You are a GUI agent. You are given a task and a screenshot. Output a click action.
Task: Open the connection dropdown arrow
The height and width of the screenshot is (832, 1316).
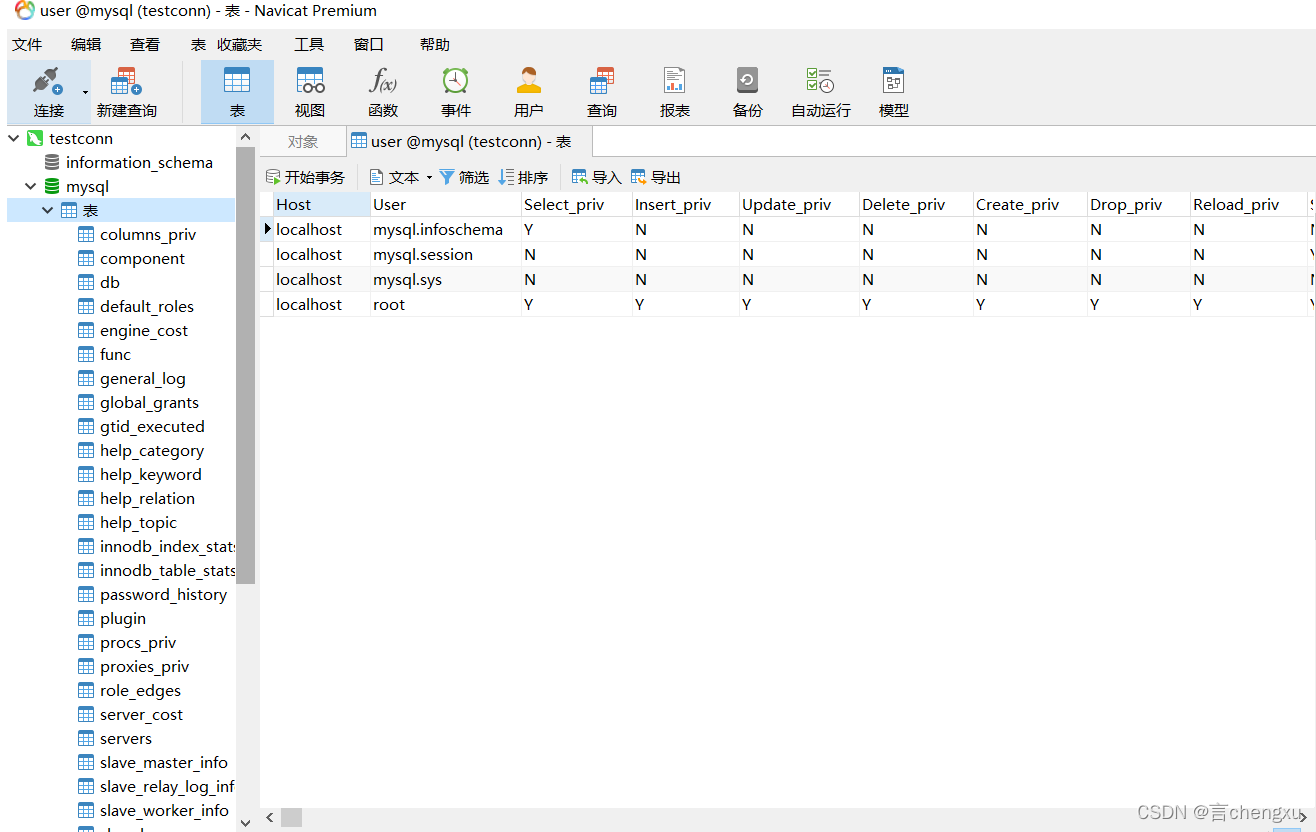click(x=85, y=92)
